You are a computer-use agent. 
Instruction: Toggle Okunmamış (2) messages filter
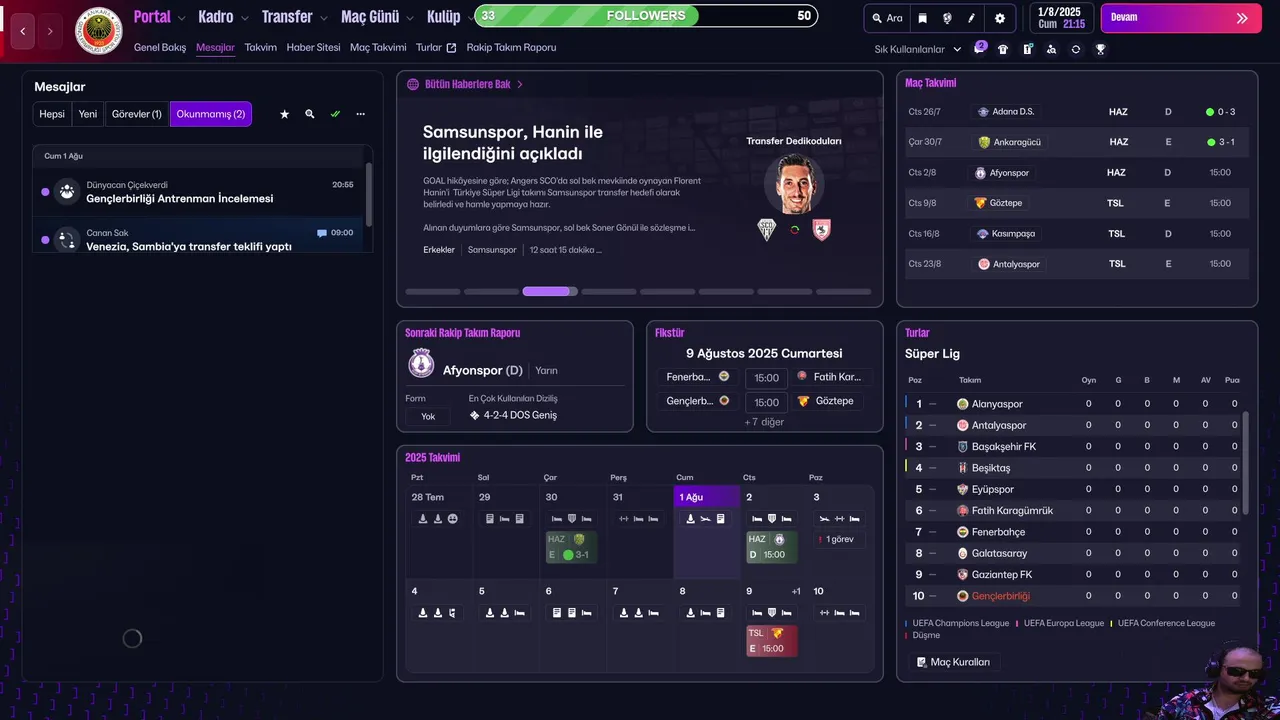pyautogui.click(x=211, y=114)
